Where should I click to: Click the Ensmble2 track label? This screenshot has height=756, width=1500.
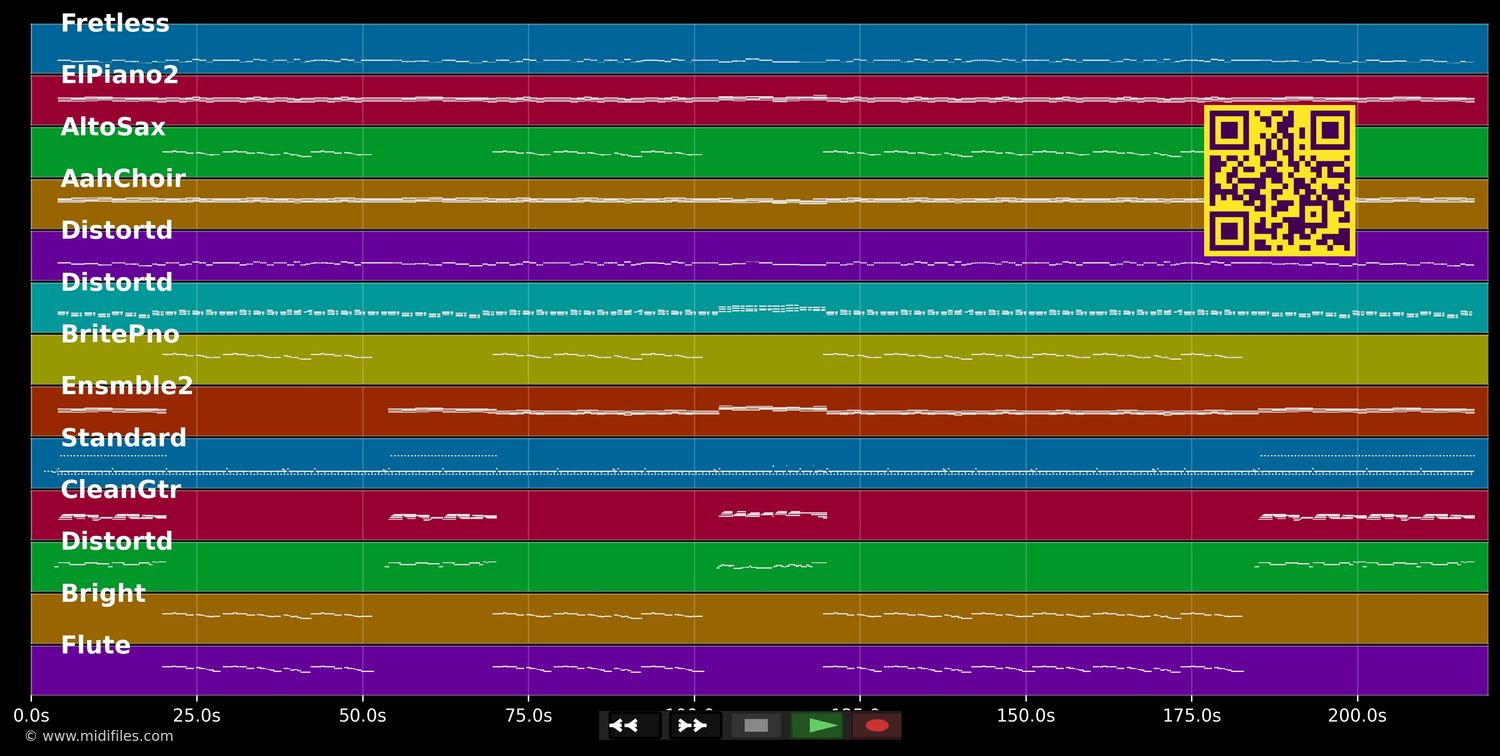pyautogui.click(x=127, y=387)
